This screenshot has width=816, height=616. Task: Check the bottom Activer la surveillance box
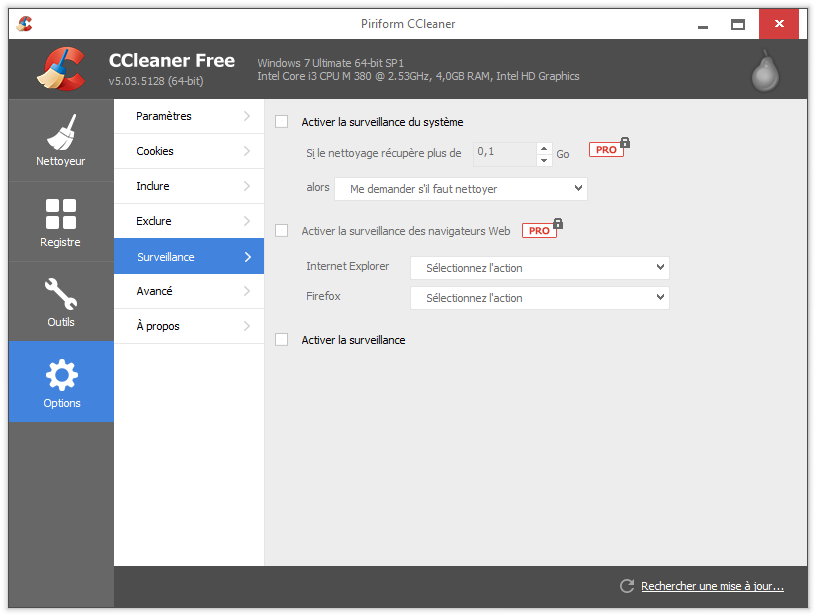(x=281, y=340)
